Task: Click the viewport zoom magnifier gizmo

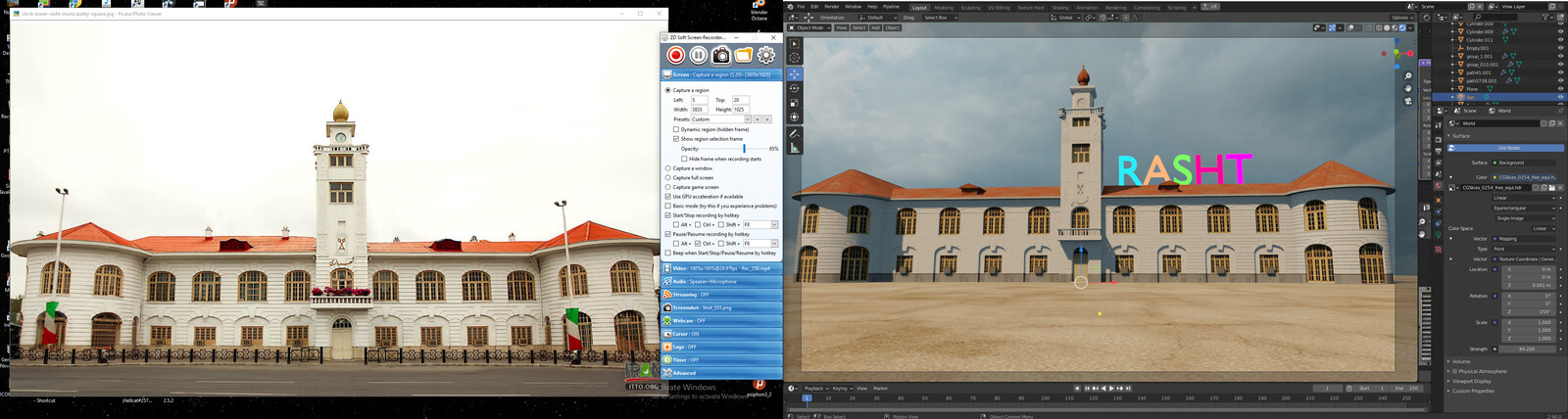Action: click(x=1408, y=76)
